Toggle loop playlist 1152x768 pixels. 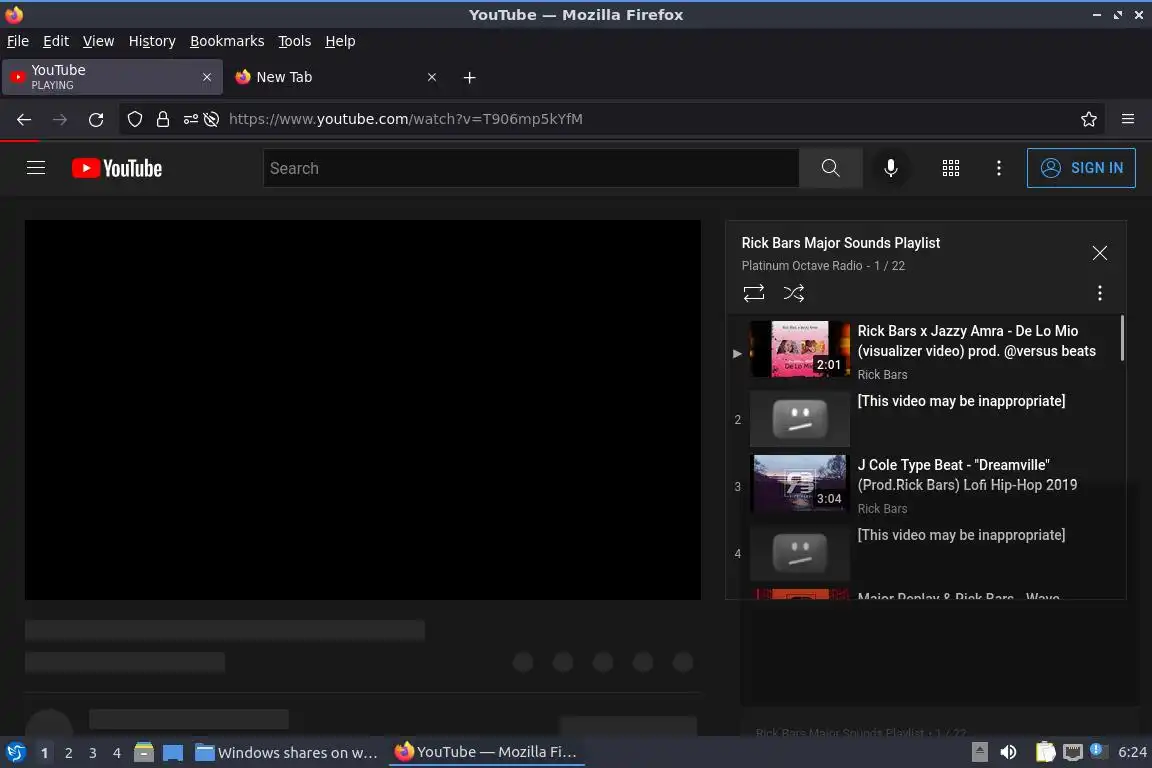[x=754, y=293]
